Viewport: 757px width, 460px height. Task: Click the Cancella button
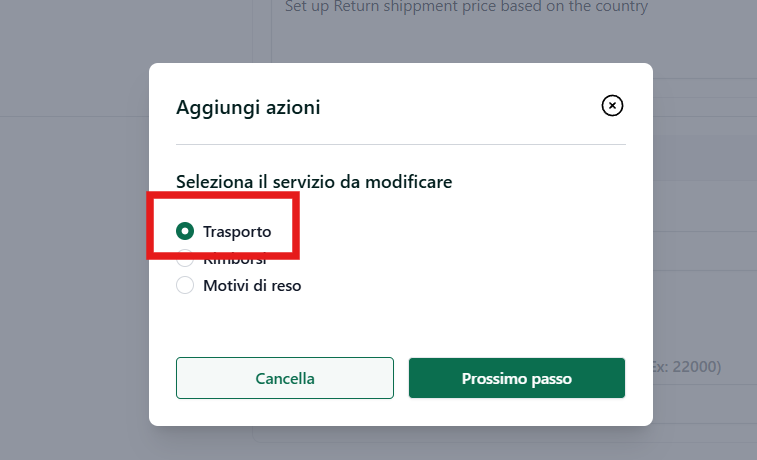(x=285, y=378)
